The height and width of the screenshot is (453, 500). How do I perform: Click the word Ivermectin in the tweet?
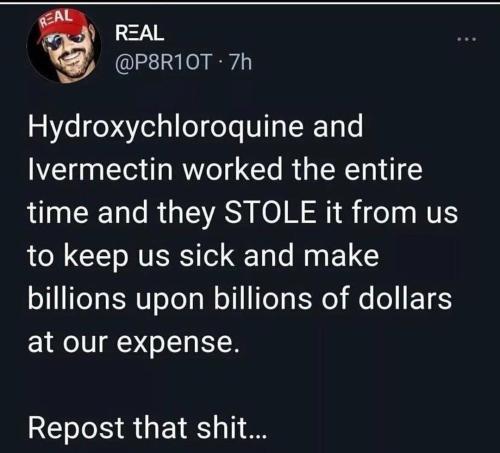pos(100,169)
